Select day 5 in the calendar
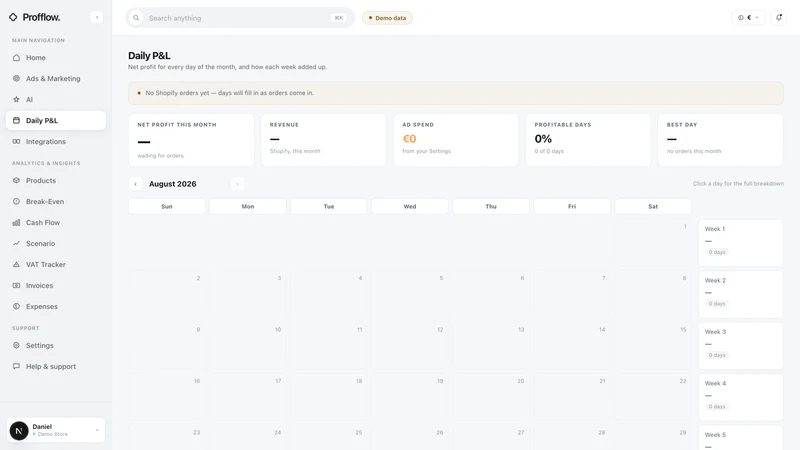 [x=410, y=294]
